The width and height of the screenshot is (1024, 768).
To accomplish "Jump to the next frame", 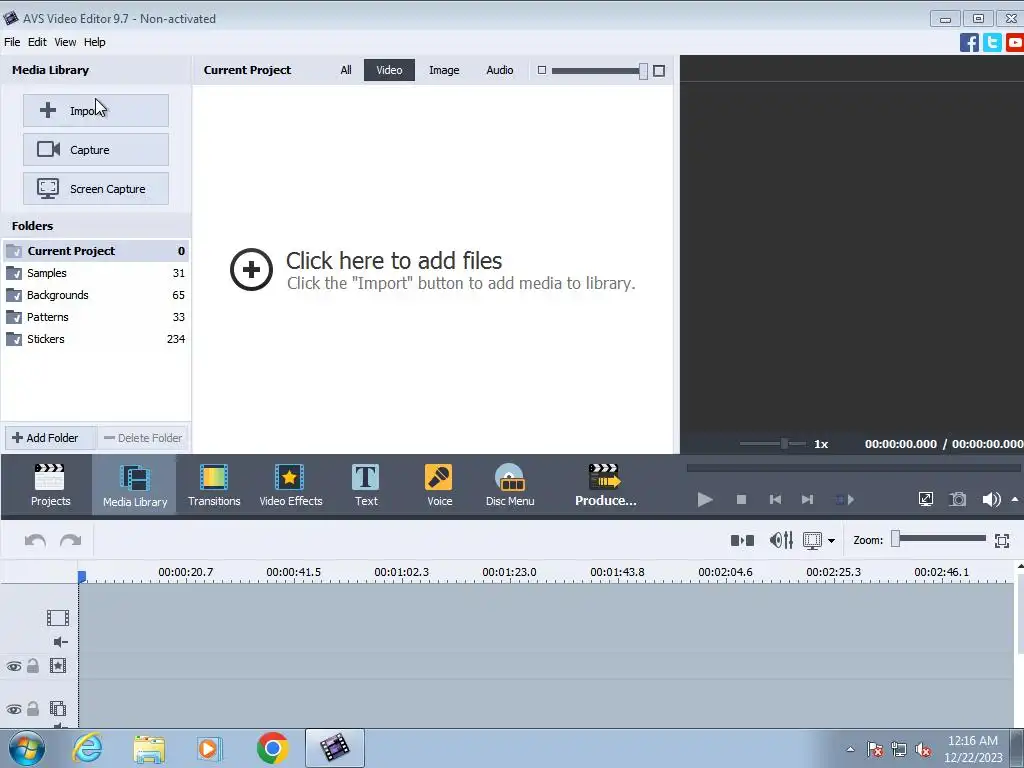I will coord(807,500).
